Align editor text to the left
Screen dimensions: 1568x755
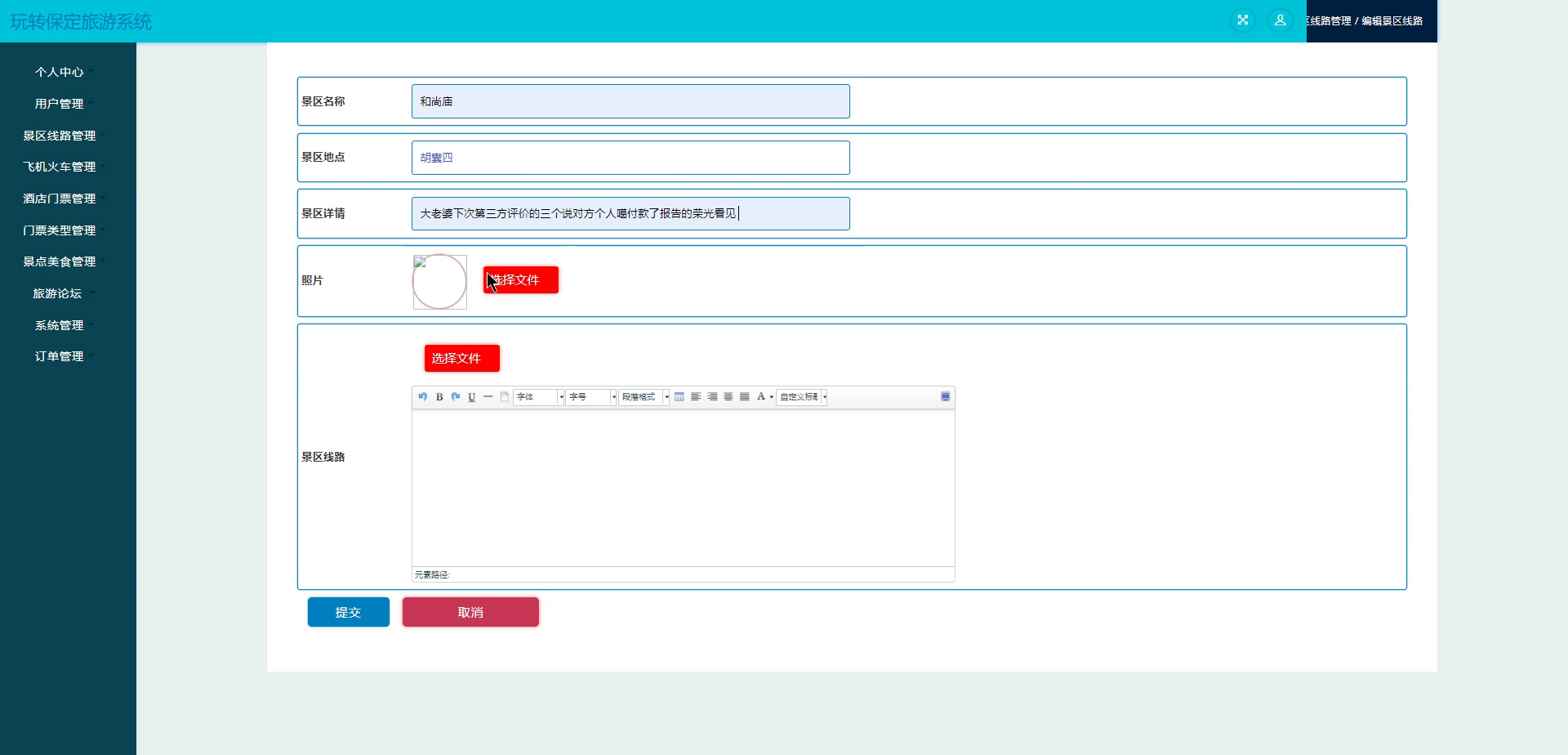(x=696, y=397)
